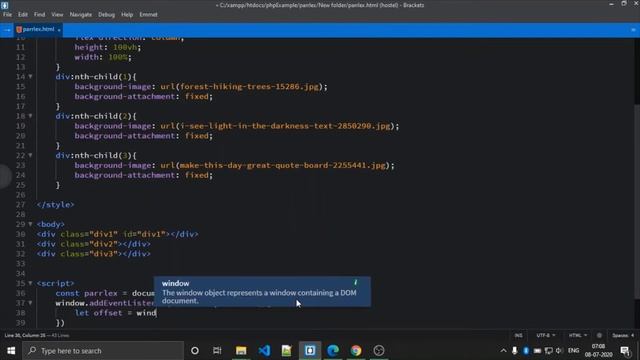Open the Edit menu

[x=23, y=15]
